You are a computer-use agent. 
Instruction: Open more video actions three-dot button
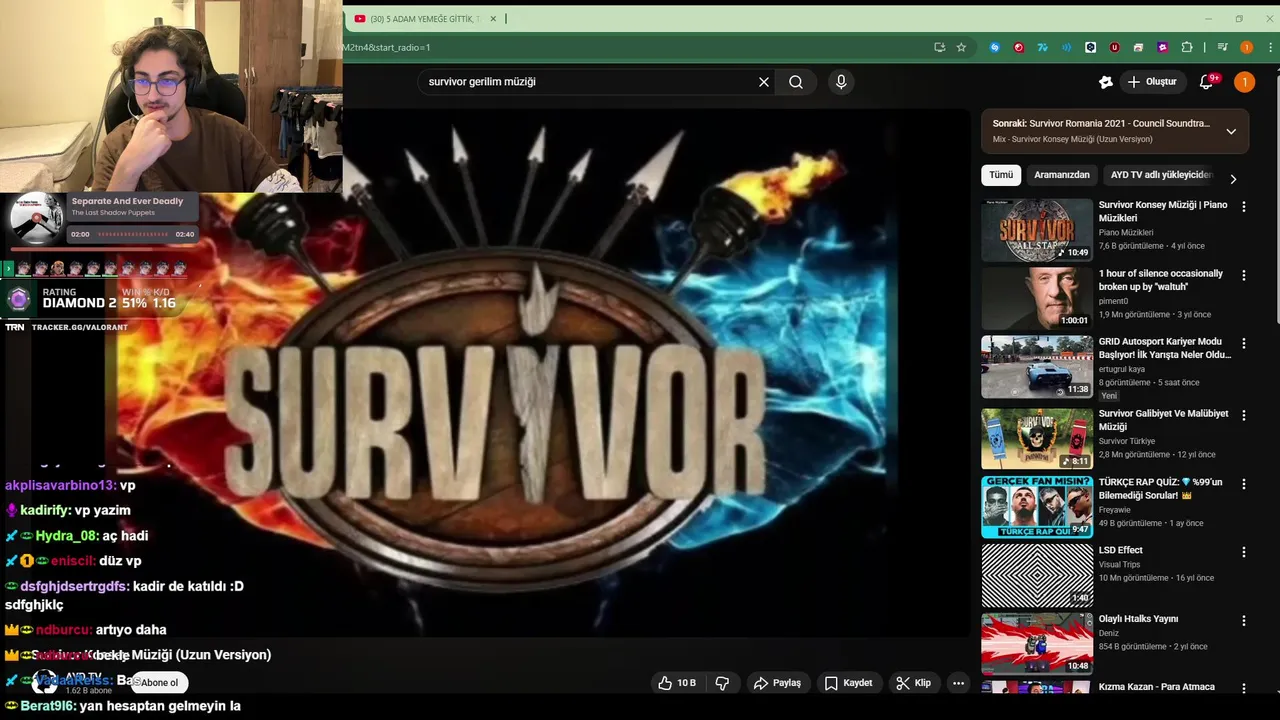tap(958, 683)
